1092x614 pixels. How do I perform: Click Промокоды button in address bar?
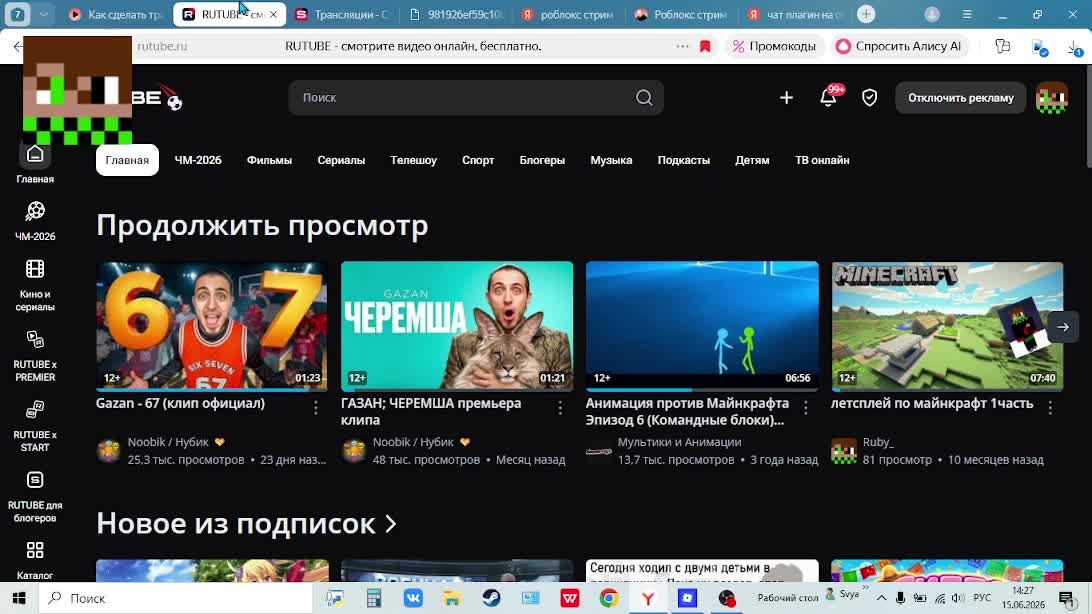click(x=774, y=47)
